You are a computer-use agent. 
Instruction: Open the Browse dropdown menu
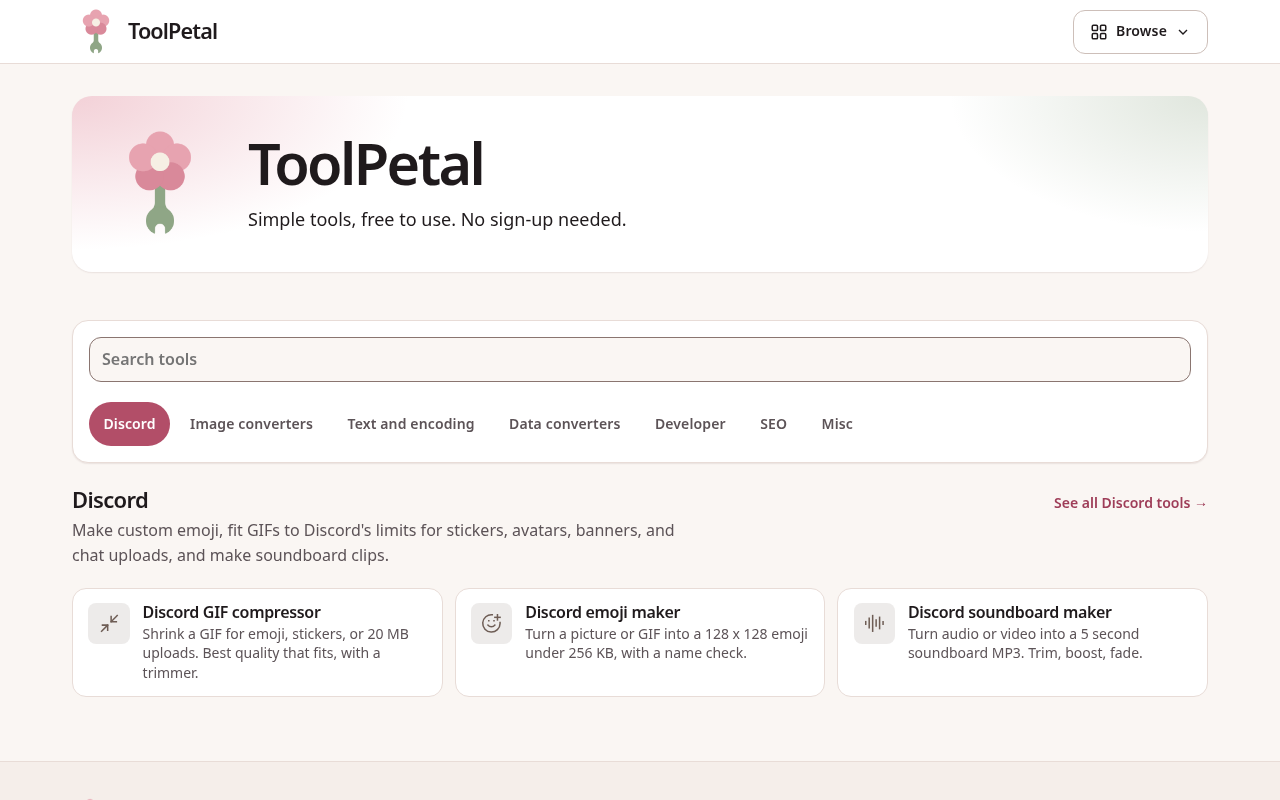pos(1140,32)
